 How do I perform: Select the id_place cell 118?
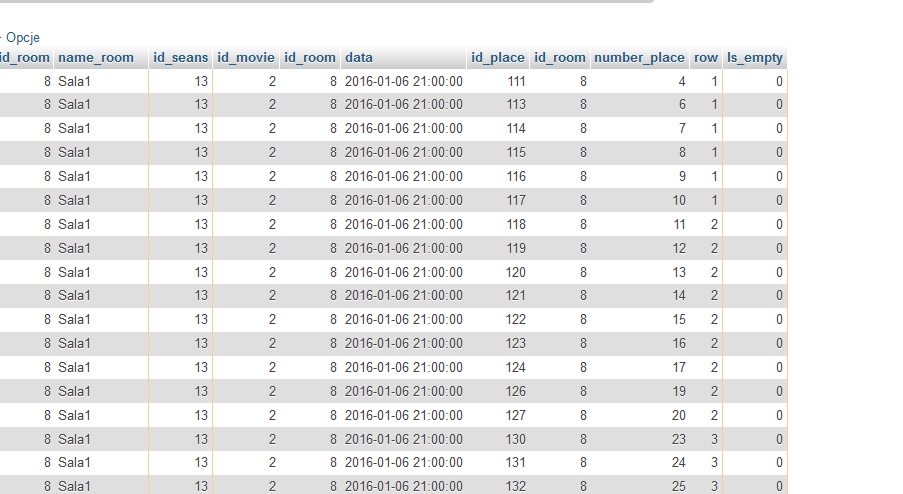(x=516, y=225)
